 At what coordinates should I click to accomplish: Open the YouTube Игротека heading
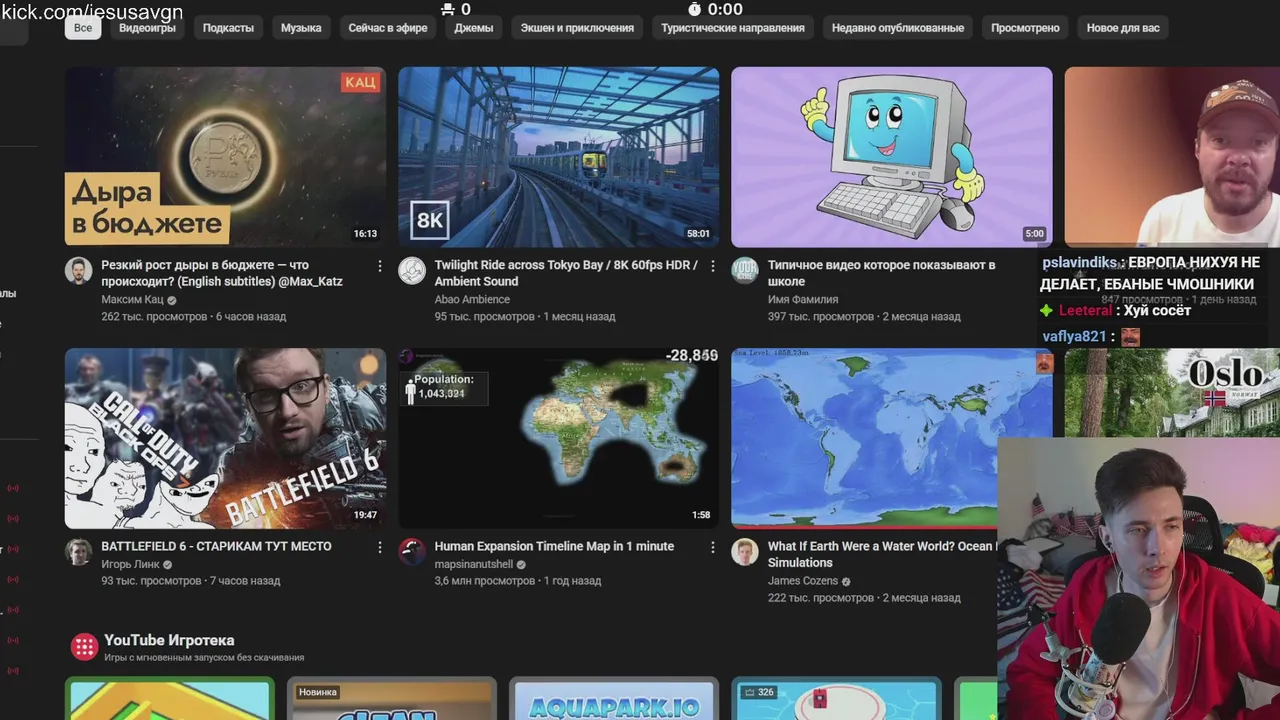pos(169,640)
